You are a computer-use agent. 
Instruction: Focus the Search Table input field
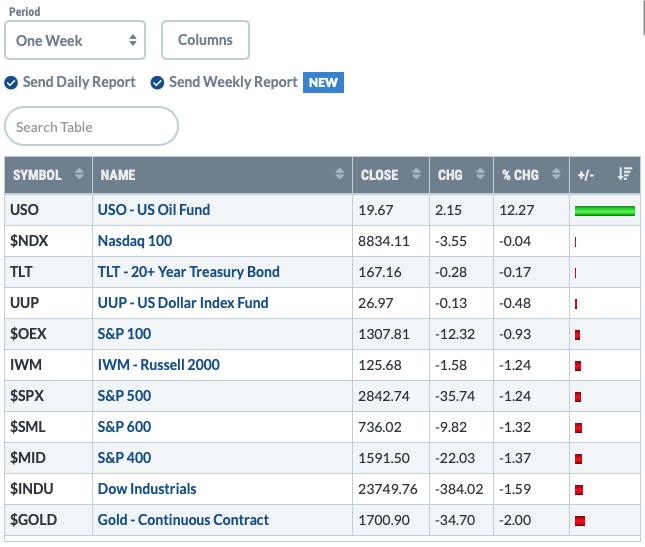[91, 126]
